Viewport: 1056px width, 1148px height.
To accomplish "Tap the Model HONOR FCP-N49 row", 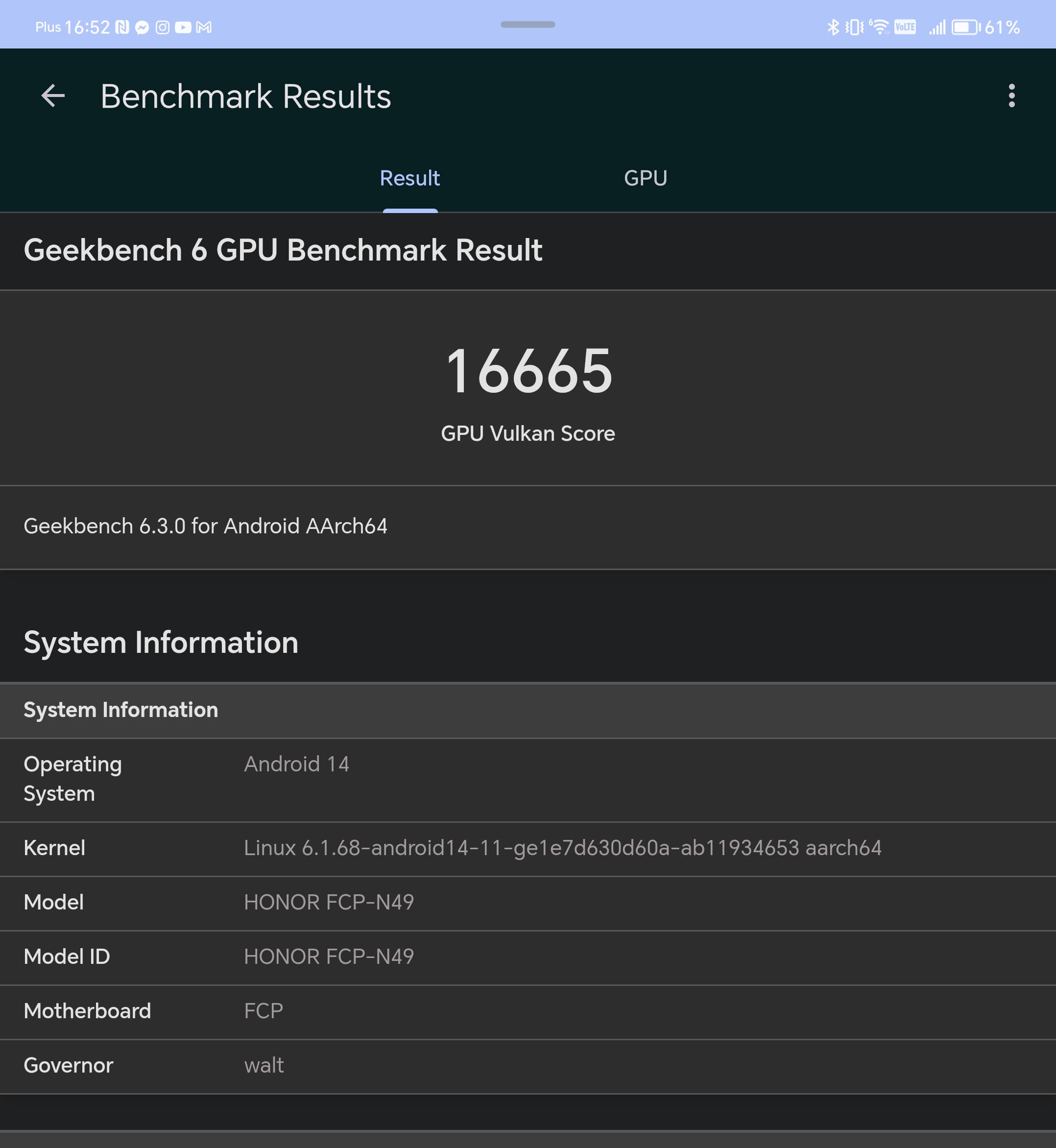I will coord(528,902).
